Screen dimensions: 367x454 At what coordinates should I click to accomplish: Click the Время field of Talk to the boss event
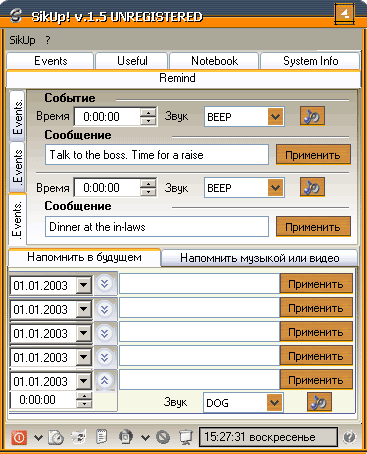tap(107, 117)
